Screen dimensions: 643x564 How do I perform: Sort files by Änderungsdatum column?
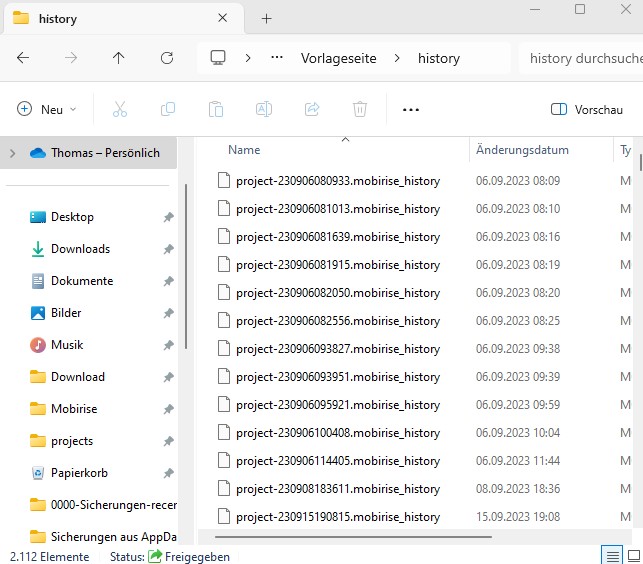(x=522, y=150)
